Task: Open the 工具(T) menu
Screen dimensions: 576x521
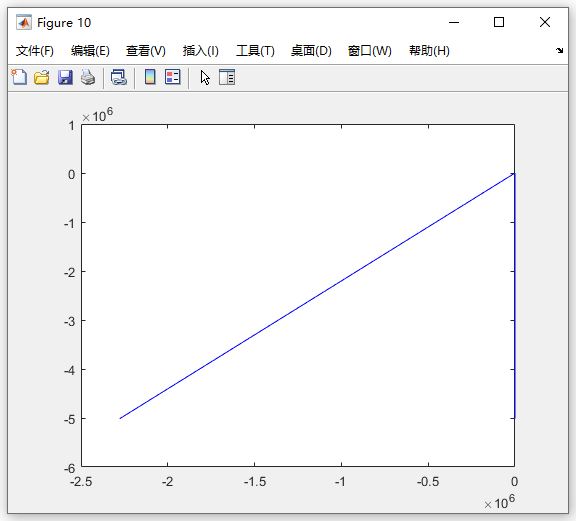Action: [255, 51]
